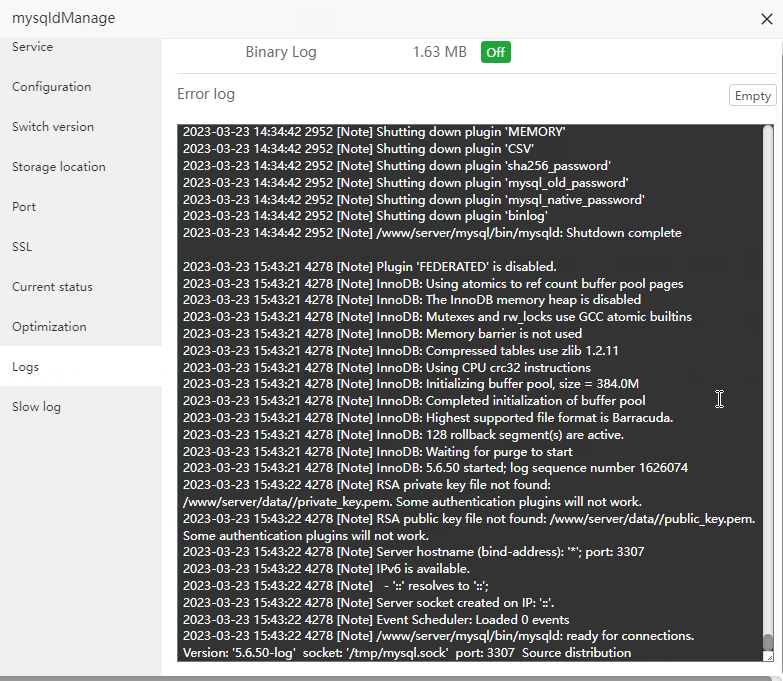Click the log area resize grip
The image size is (783, 681).
click(768, 656)
